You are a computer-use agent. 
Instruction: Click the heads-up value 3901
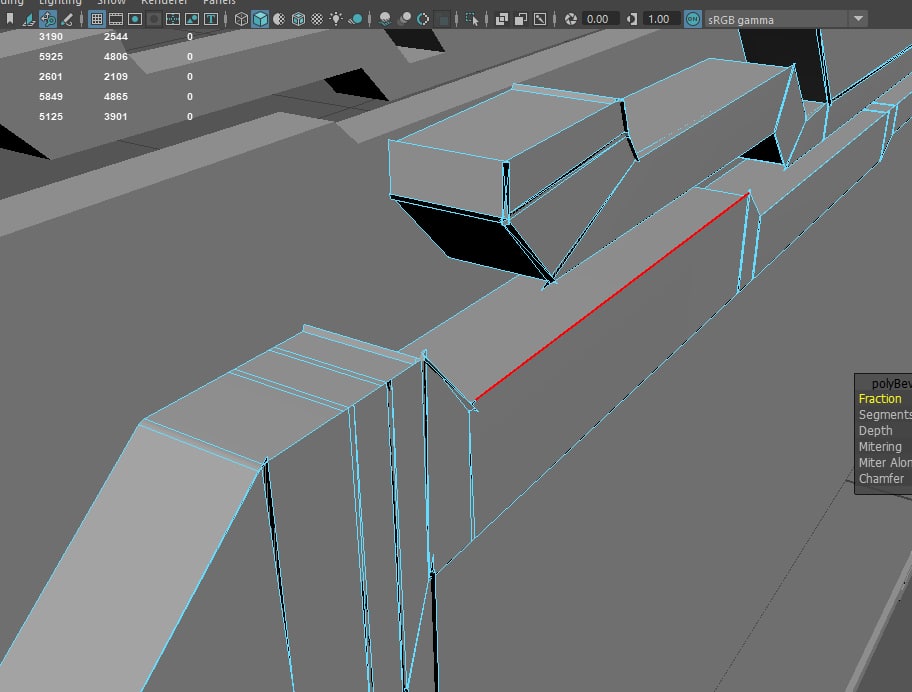click(116, 116)
